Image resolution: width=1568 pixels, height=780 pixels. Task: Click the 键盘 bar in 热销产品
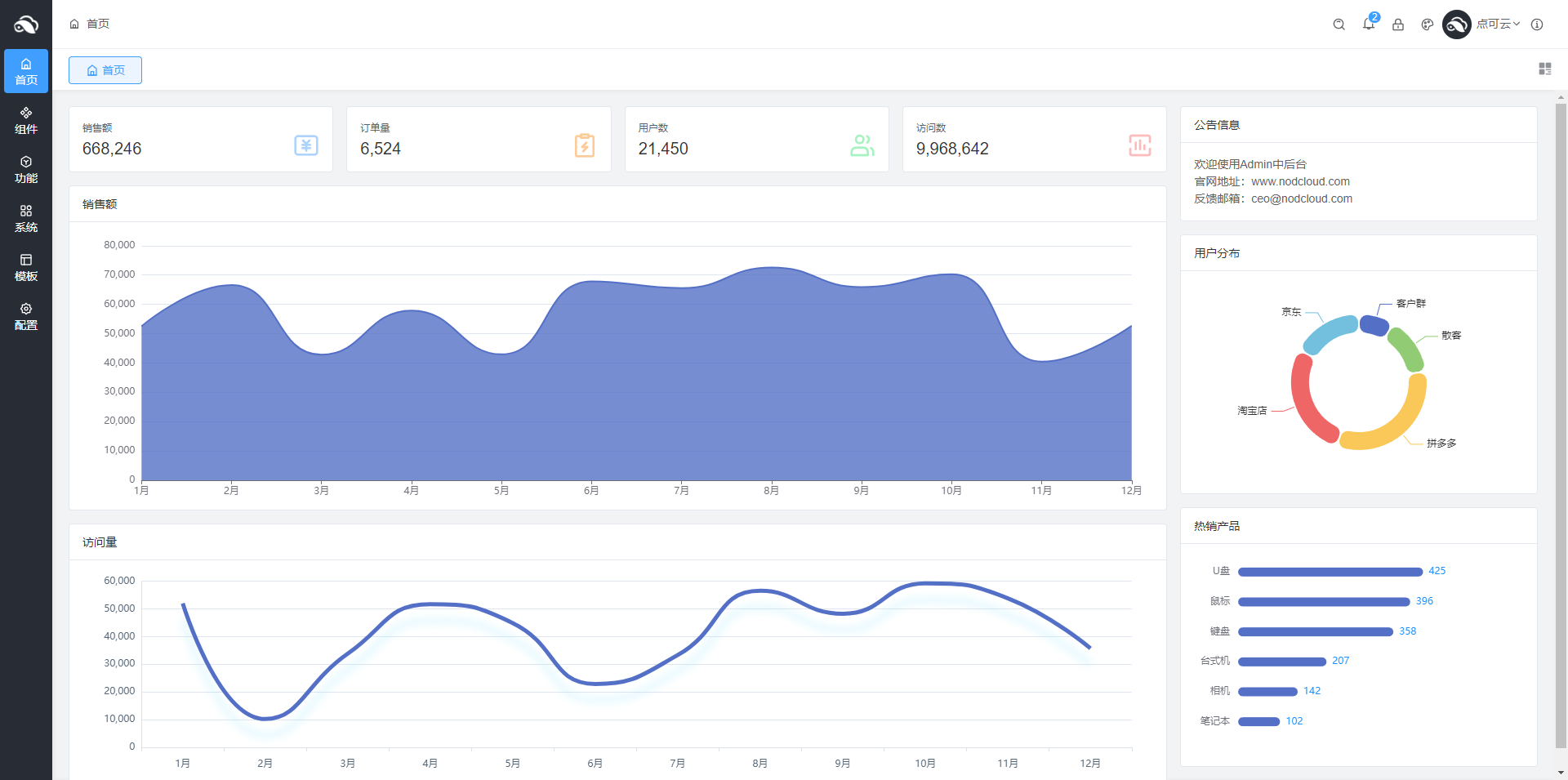tap(1316, 632)
